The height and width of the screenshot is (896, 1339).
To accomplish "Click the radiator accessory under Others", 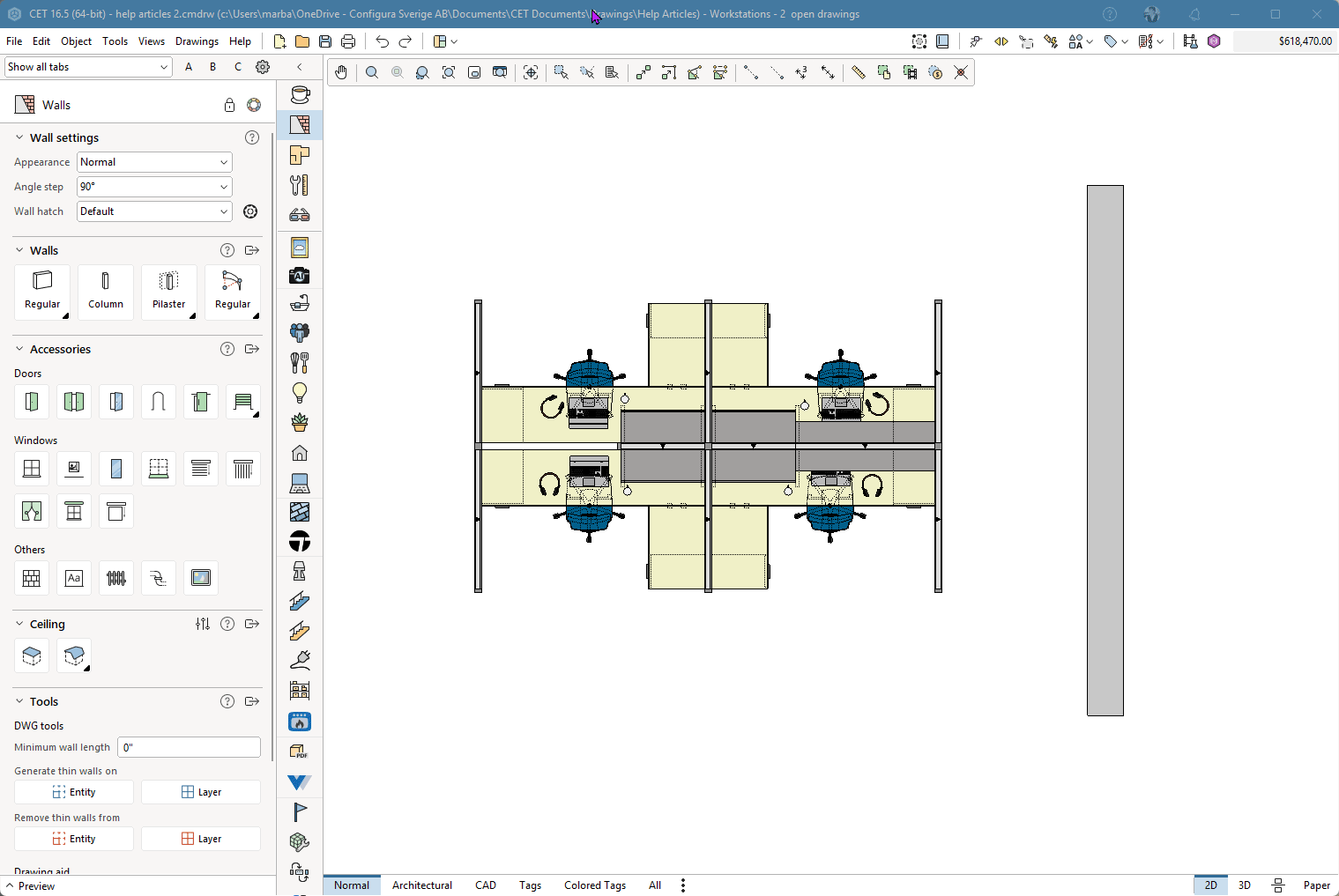I will click(116, 578).
